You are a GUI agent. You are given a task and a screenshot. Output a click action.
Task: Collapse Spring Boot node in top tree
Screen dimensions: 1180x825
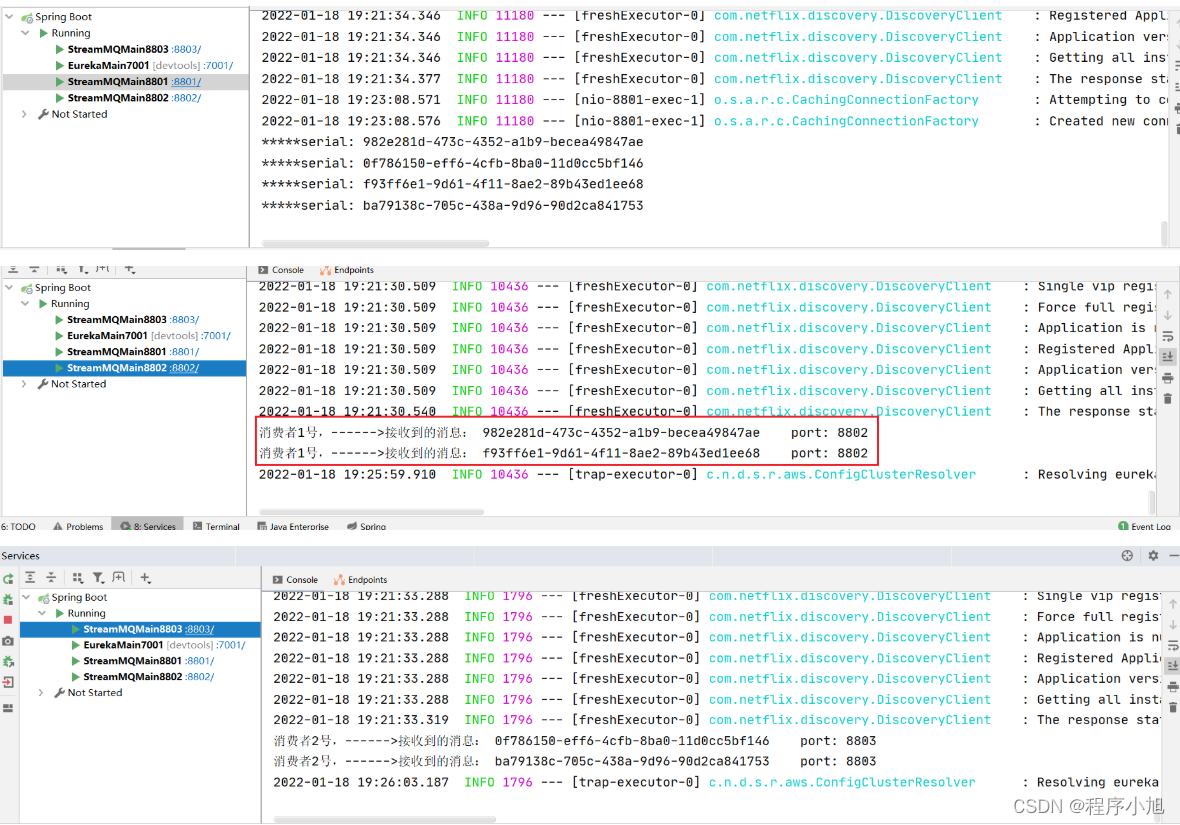point(9,17)
